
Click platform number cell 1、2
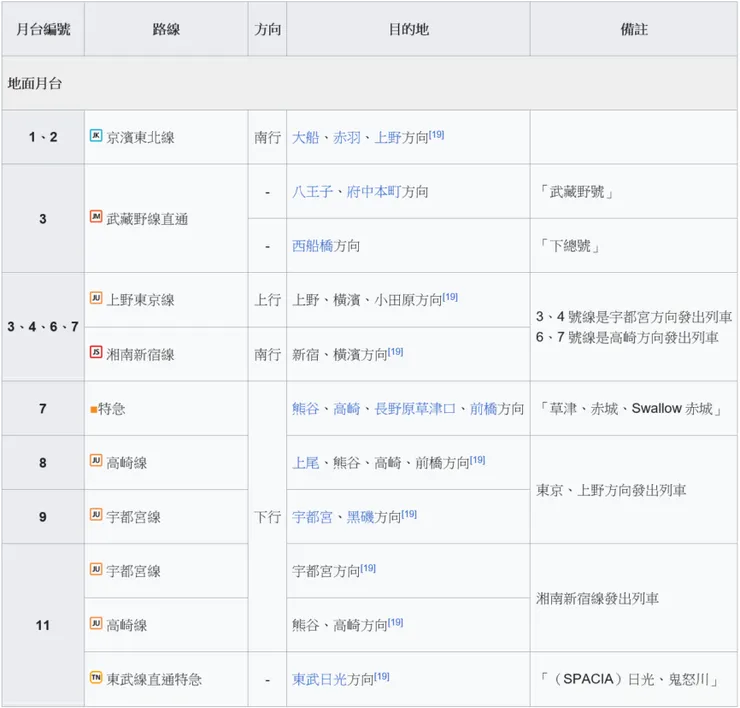coord(43,137)
